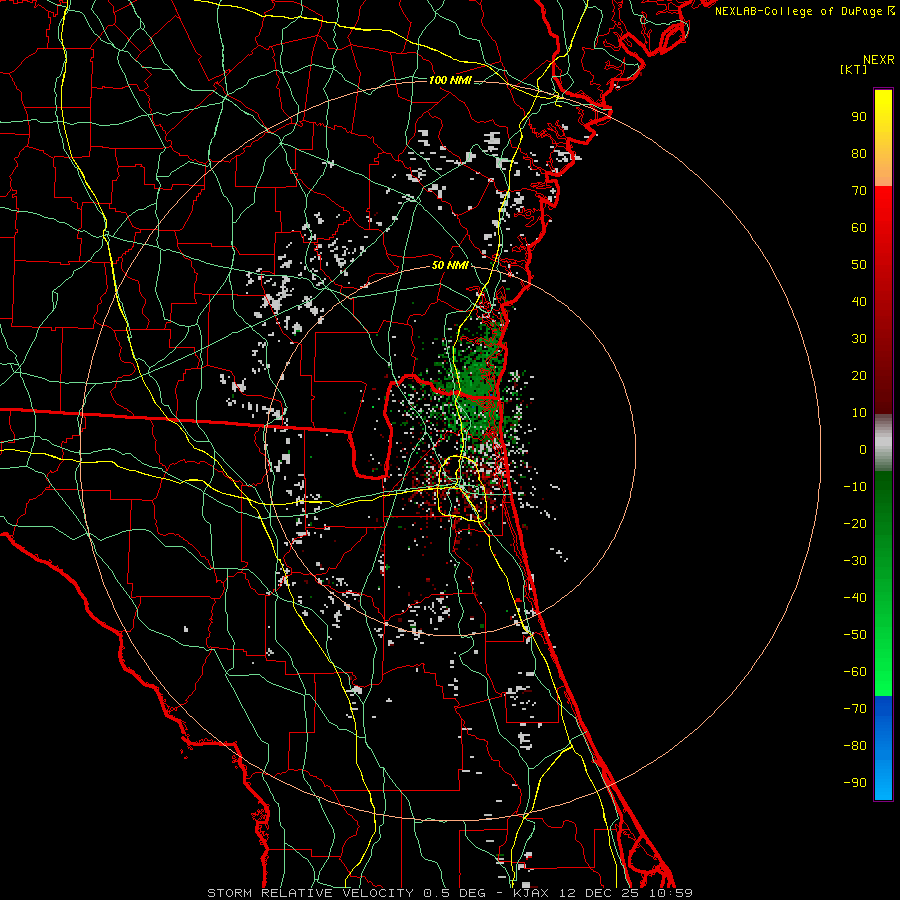Click the yellow top segment of the color bar
Screen dimensions: 900x900
coord(883,138)
